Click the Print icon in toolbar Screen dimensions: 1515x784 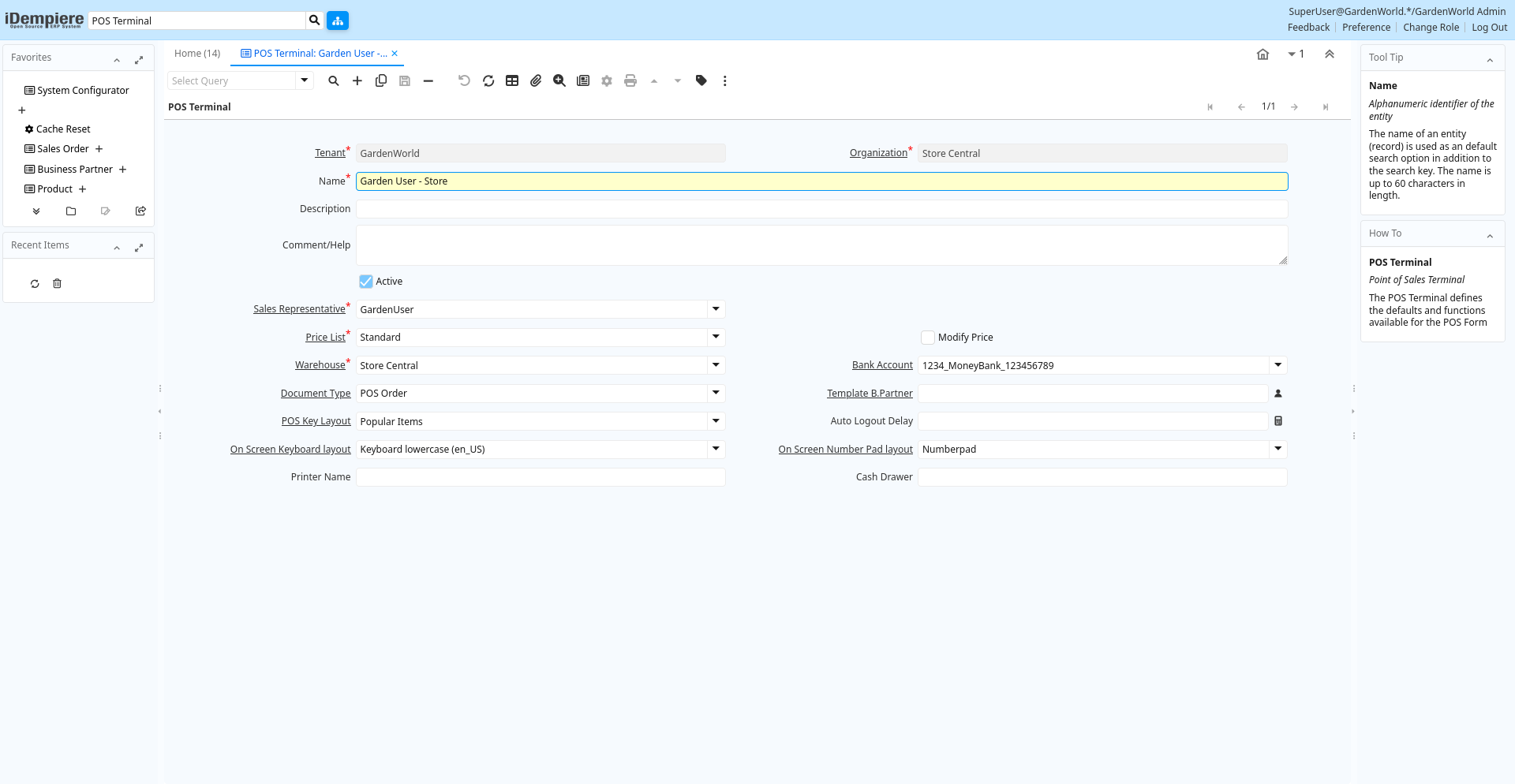coord(630,80)
